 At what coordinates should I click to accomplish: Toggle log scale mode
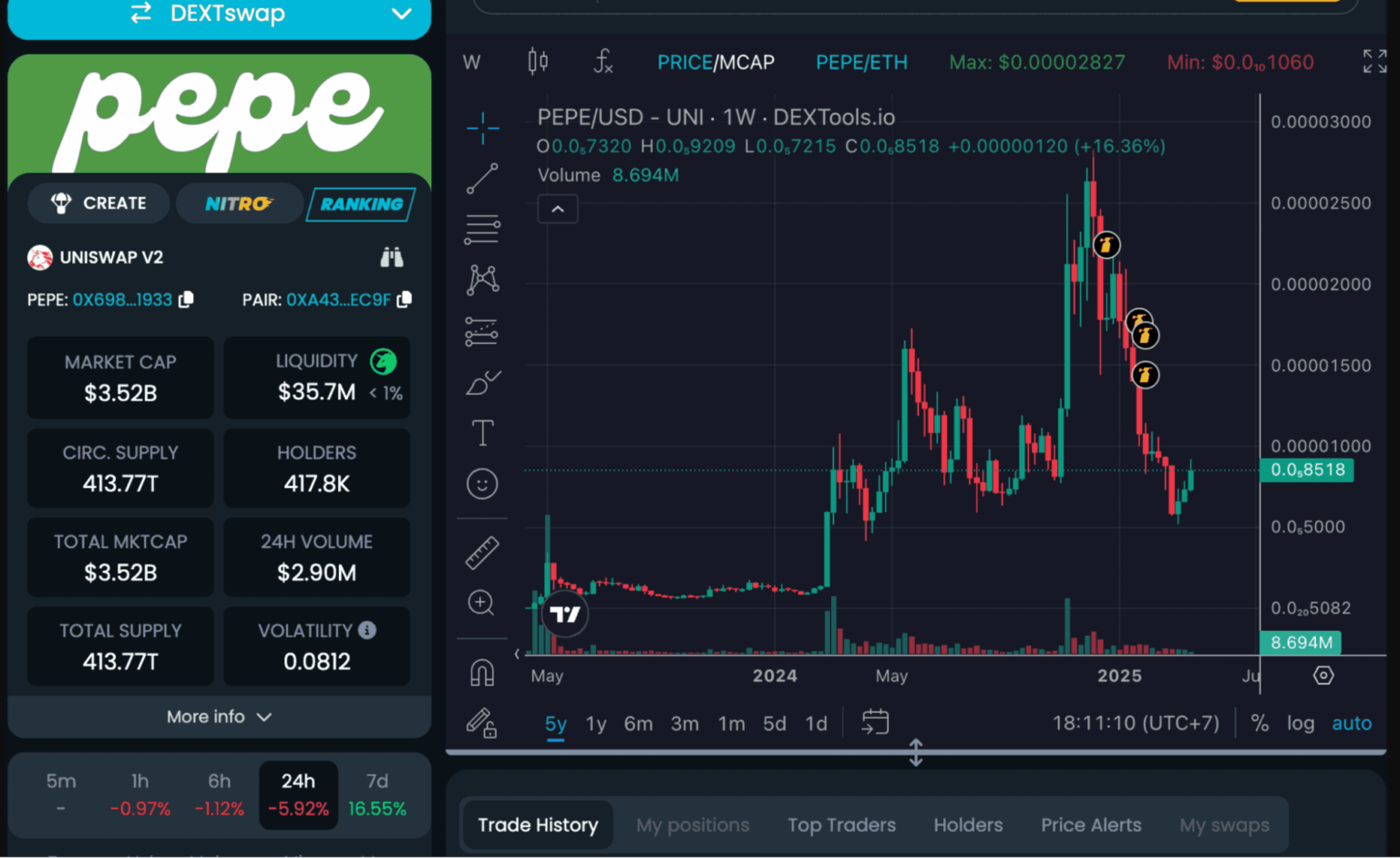click(x=1301, y=723)
